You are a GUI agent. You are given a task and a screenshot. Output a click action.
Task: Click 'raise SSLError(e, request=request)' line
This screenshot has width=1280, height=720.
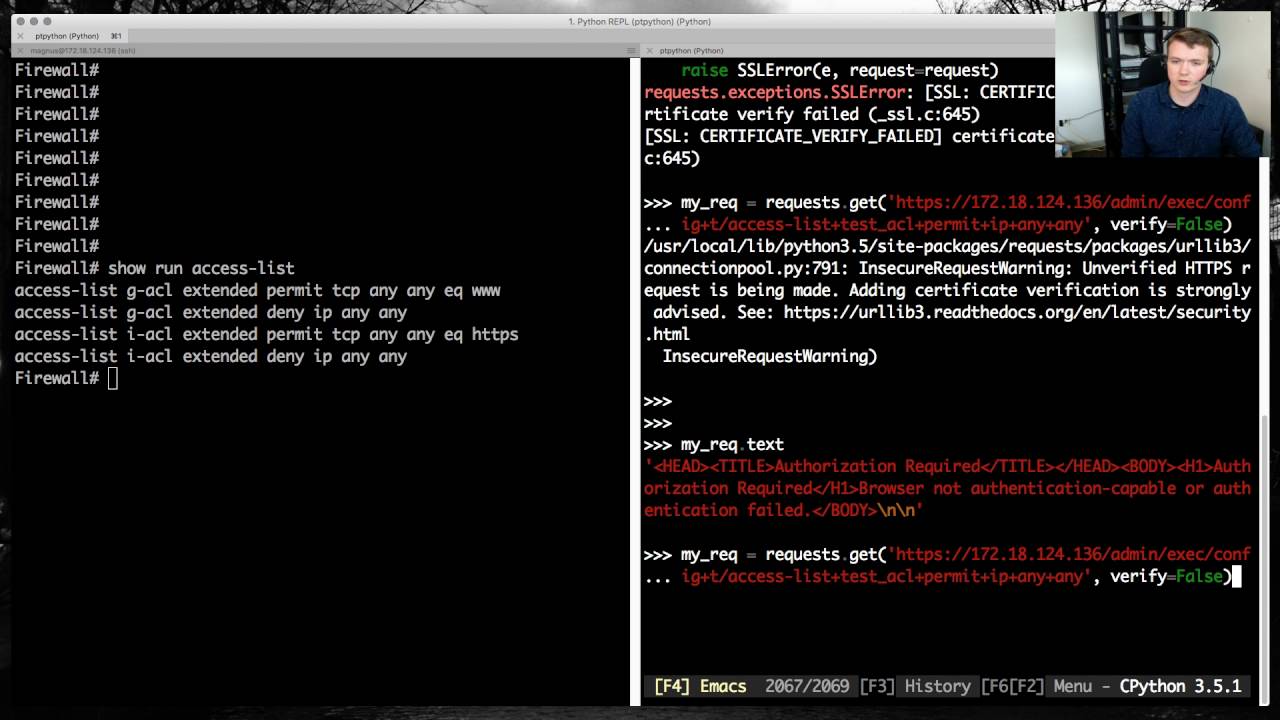point(840,70)
